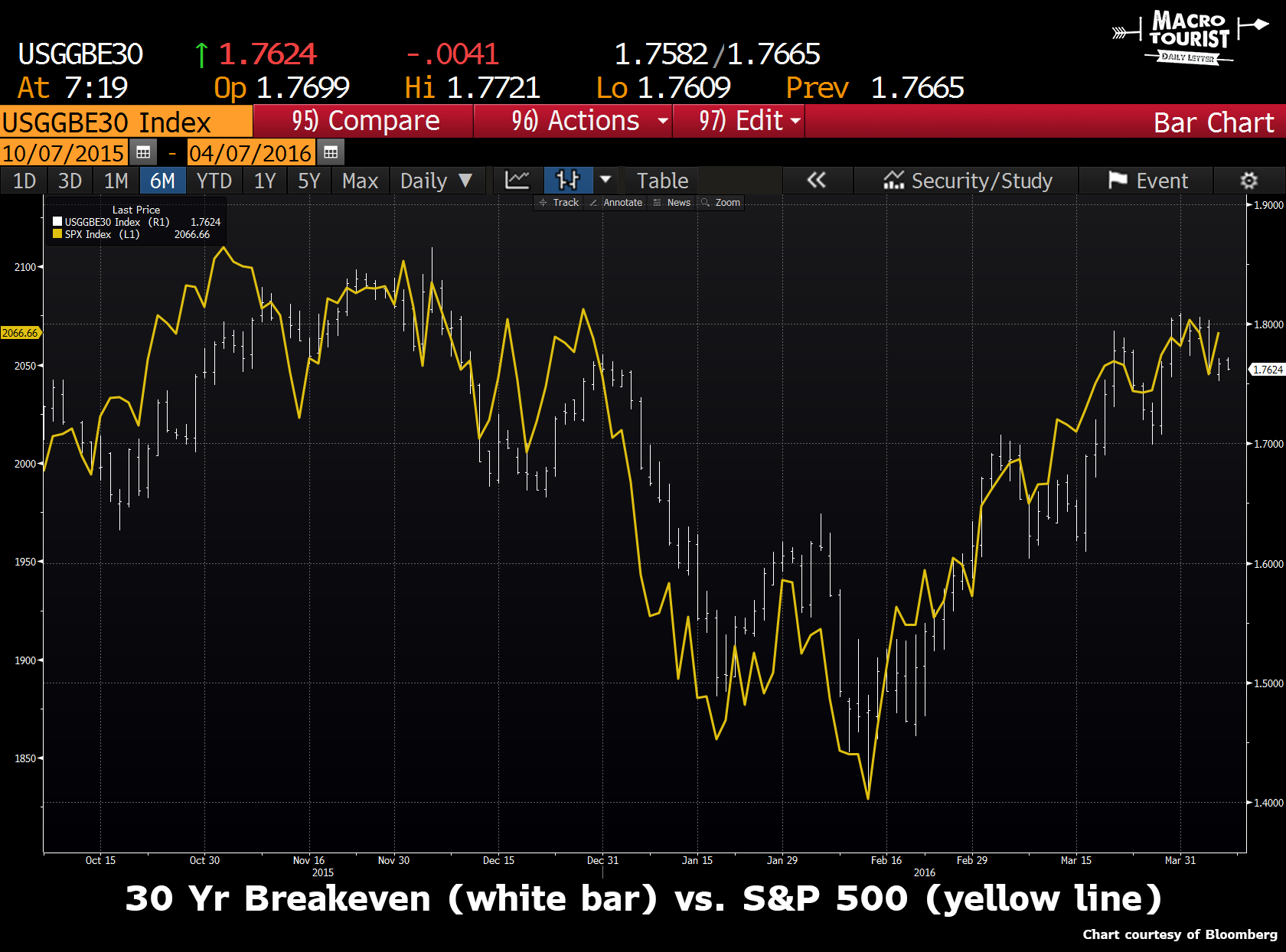
Task: Open the 97) Edit menu
Action: click(739, 121)
